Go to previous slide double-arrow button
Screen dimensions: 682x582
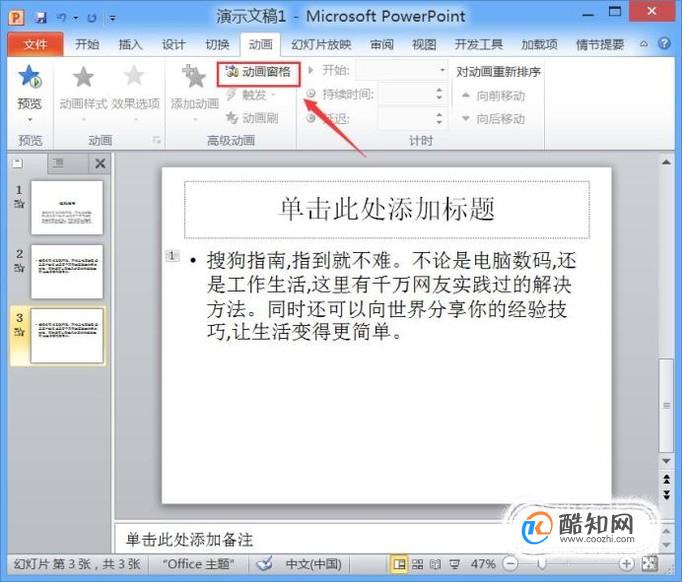(x=666, y=479)
